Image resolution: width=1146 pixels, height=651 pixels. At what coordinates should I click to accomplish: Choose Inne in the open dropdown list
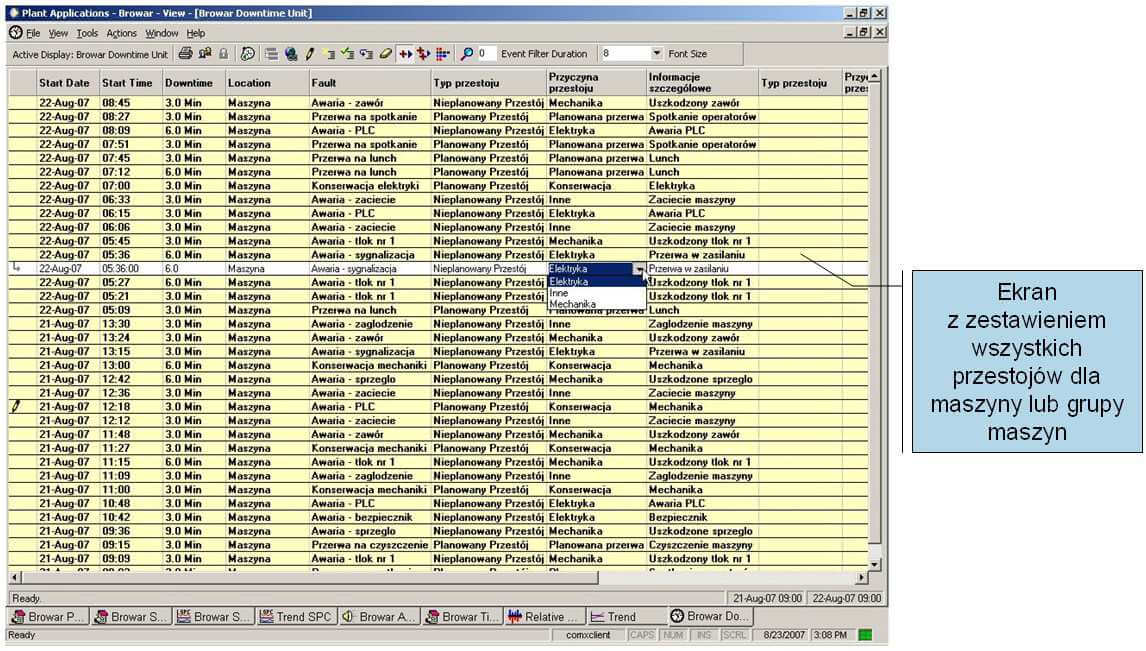[x=596, y=293]
